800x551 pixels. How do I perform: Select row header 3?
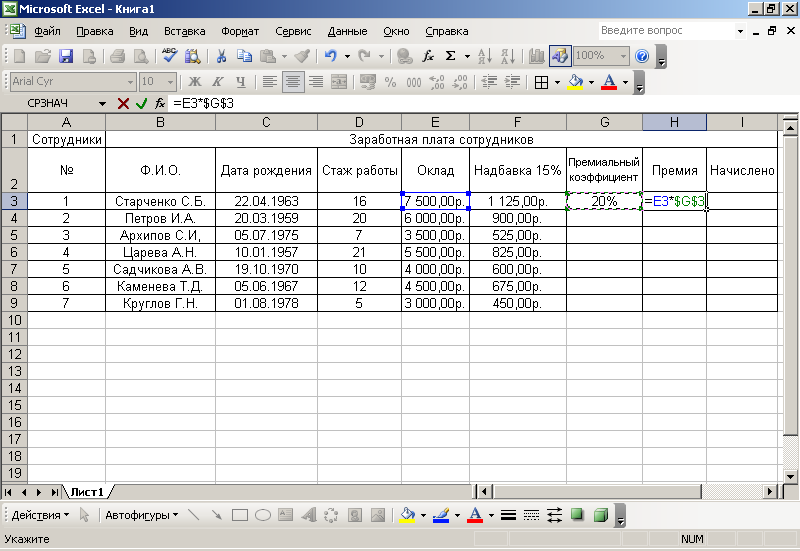pyautogui.click(x=14, y=201)
